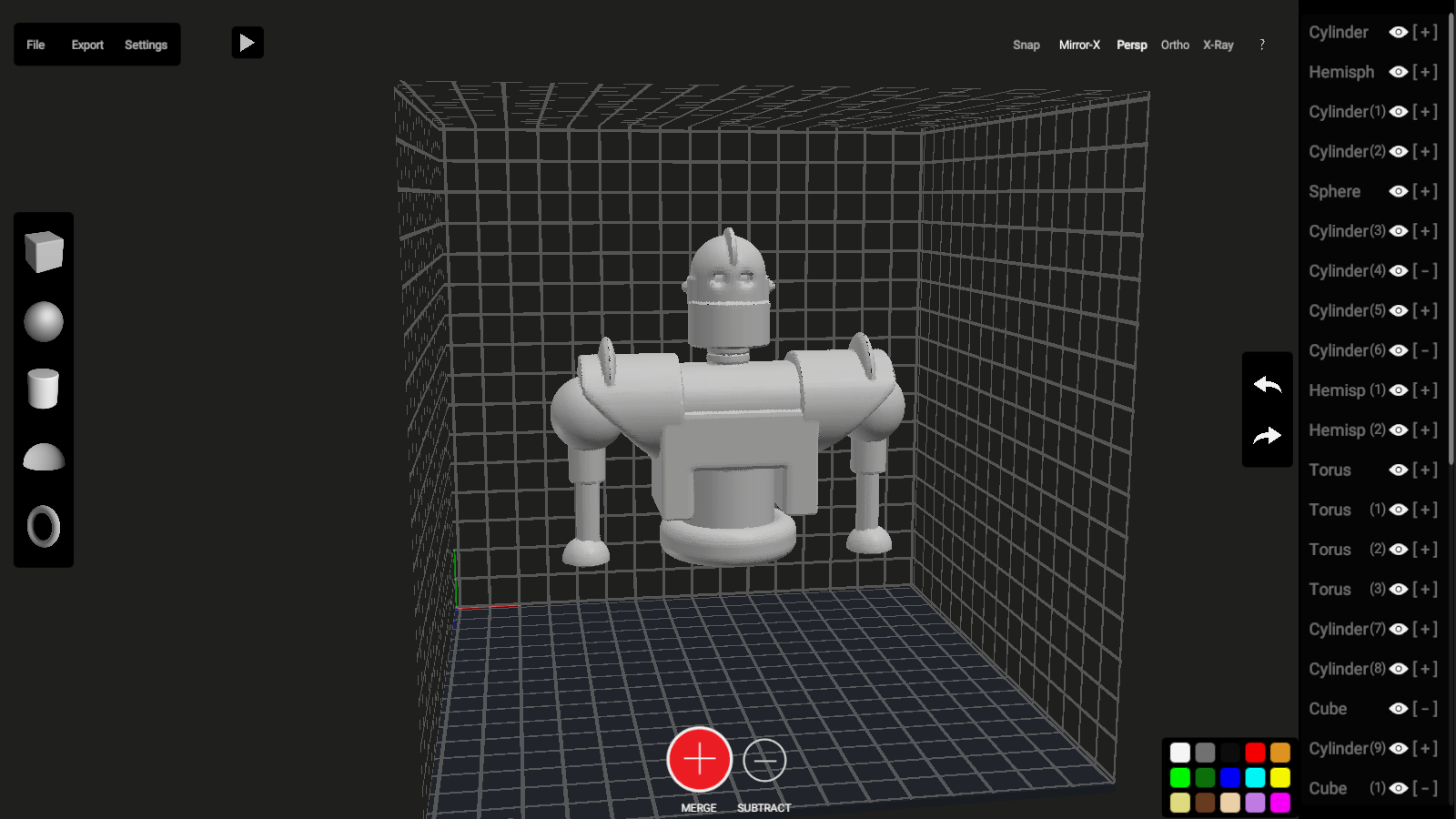The height and width of the screenshot is (819, 1456).
Task: Toggle the [+] bracket next to Torus (2)
Action: [1425, 550]
